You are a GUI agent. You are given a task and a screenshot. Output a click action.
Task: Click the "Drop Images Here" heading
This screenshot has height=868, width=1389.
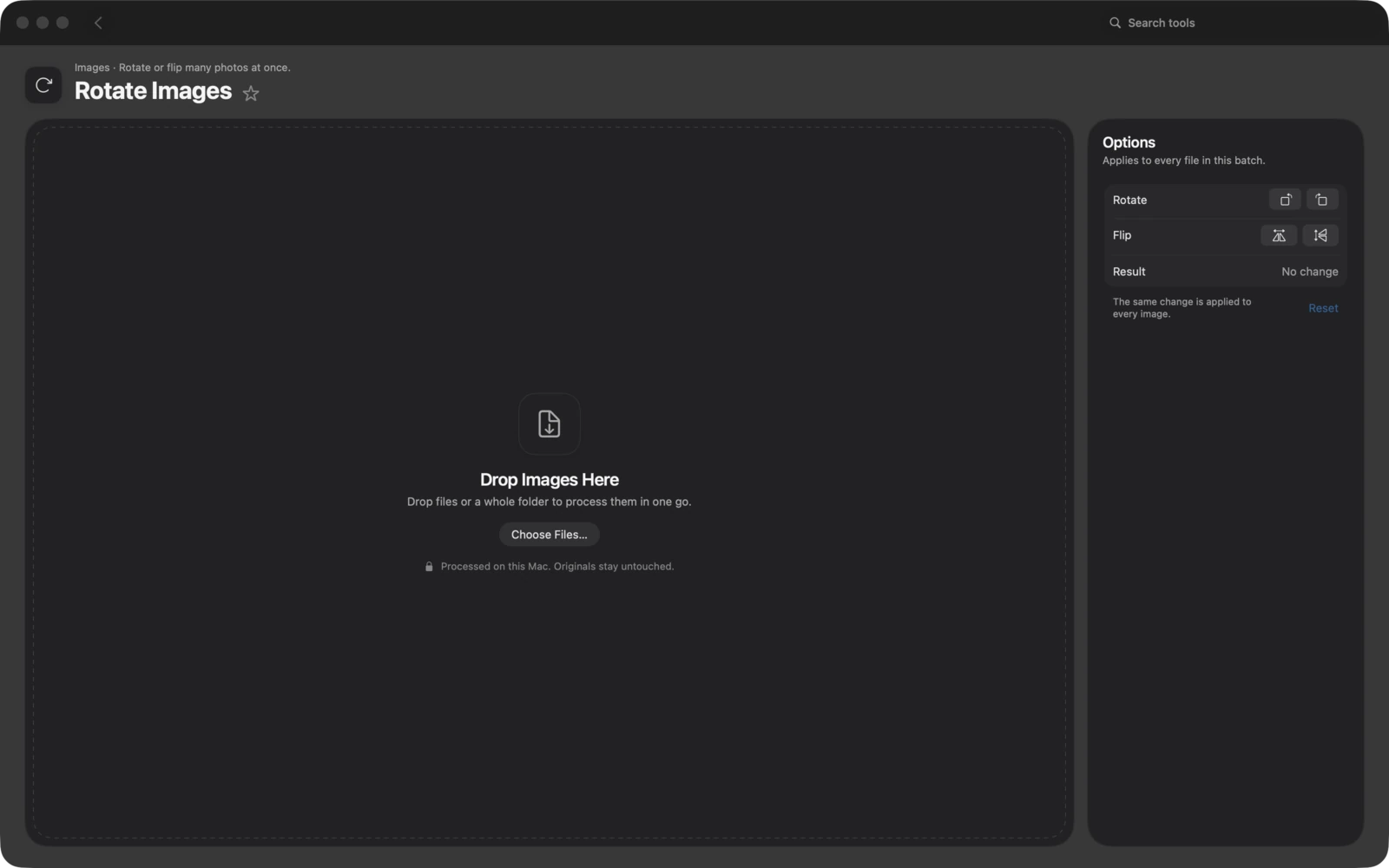click(550, 479)
